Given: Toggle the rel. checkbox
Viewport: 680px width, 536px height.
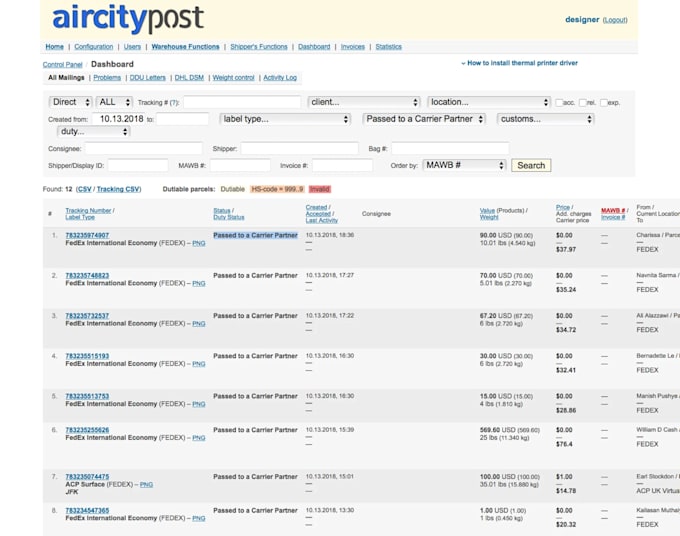Looking at the screenshot, I should pyautogui.click(x=582, y=103).
